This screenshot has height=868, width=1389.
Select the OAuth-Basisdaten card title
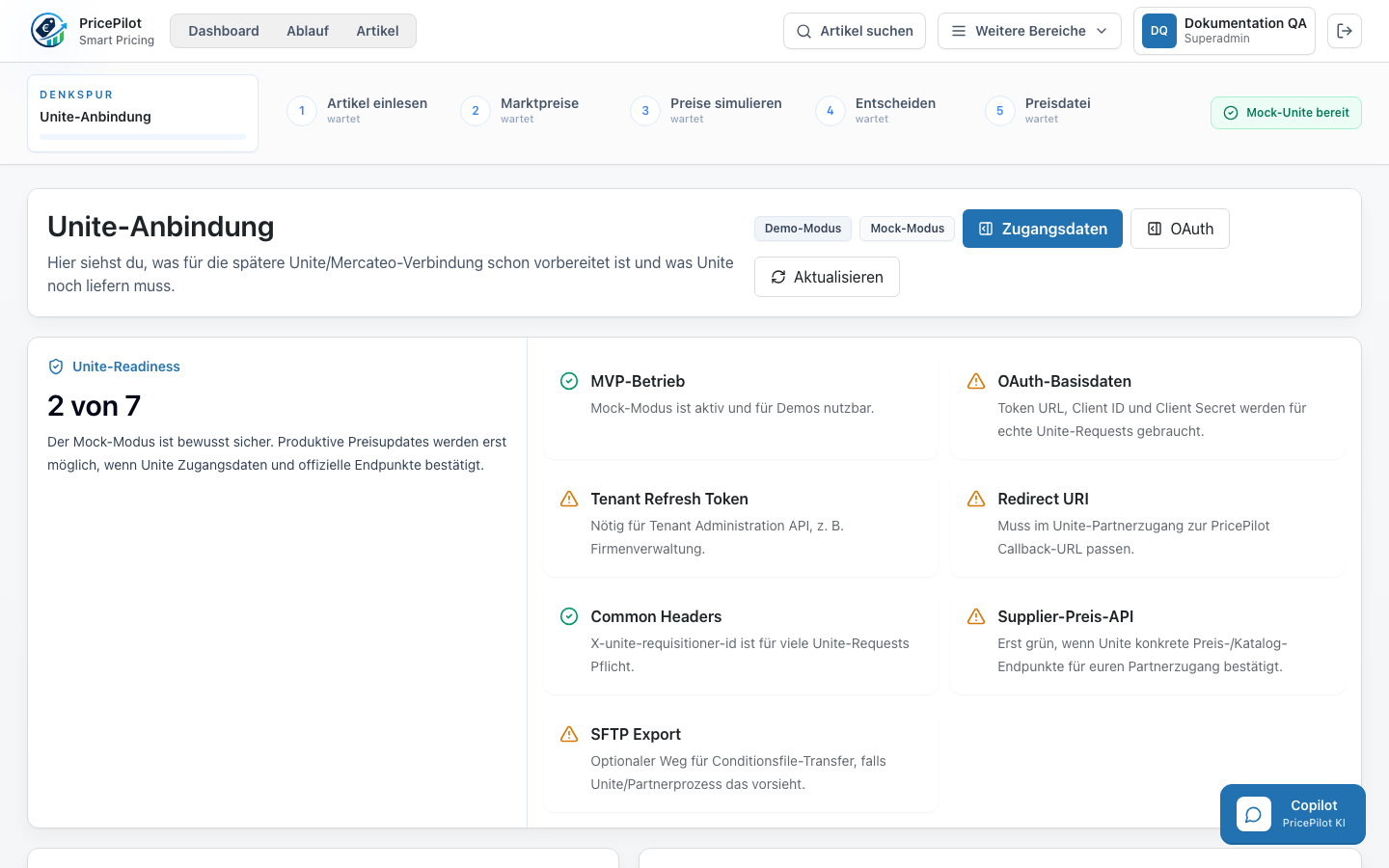[x=1064, y=381]
